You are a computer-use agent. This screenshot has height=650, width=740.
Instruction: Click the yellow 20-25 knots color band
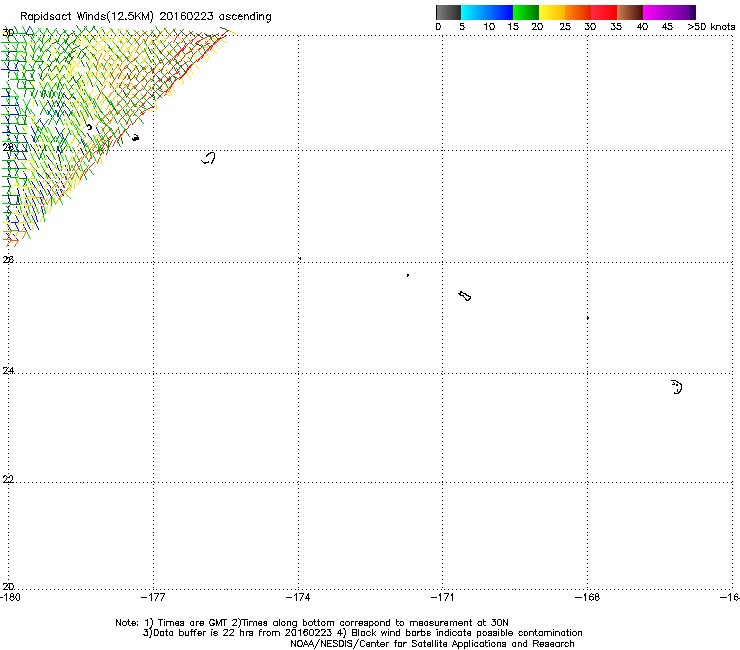(x=552, y=12)
